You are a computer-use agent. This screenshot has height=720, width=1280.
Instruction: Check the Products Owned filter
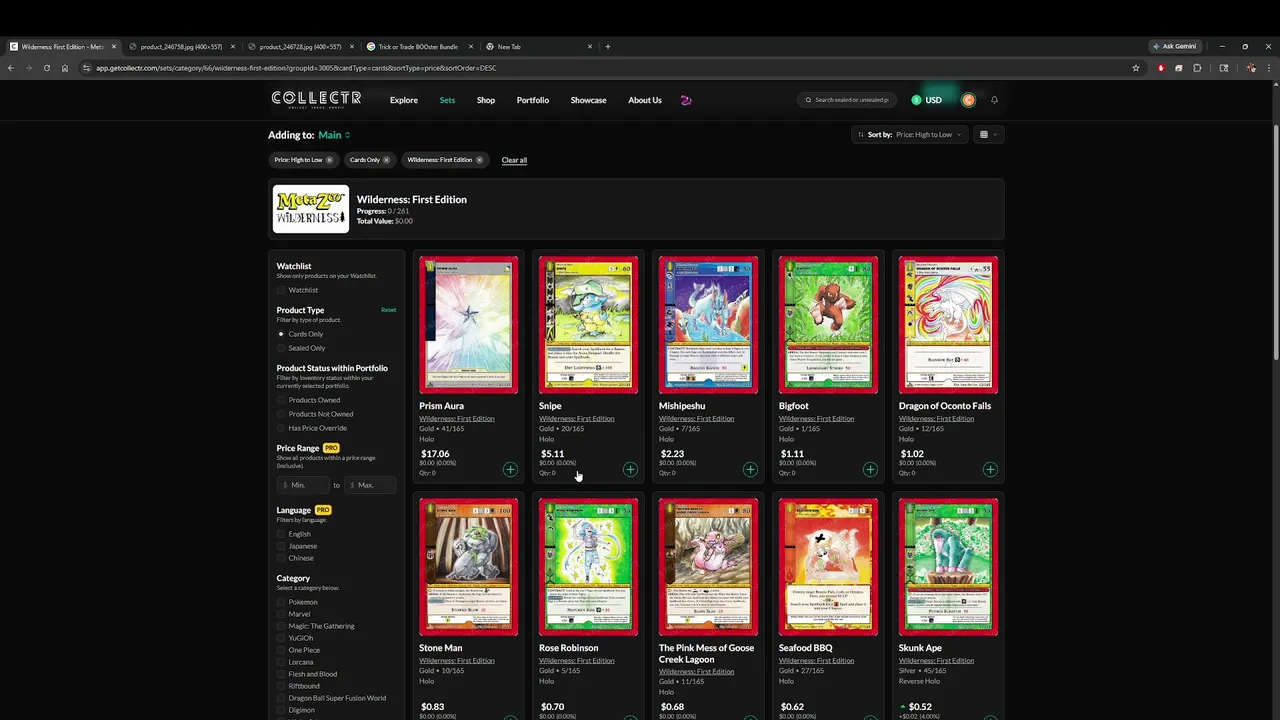[281, 400]
